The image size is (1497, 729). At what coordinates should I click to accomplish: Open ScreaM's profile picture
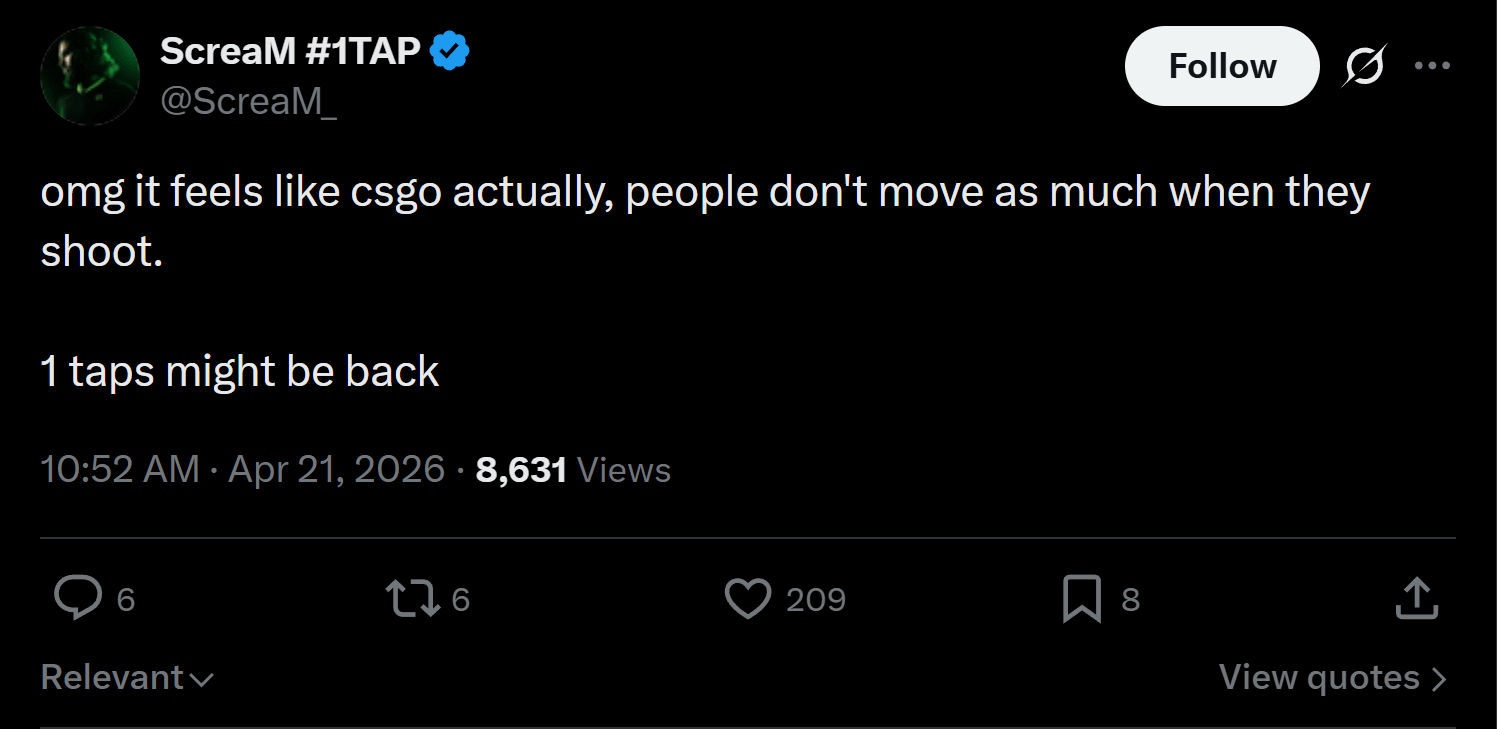click(89, 76)
